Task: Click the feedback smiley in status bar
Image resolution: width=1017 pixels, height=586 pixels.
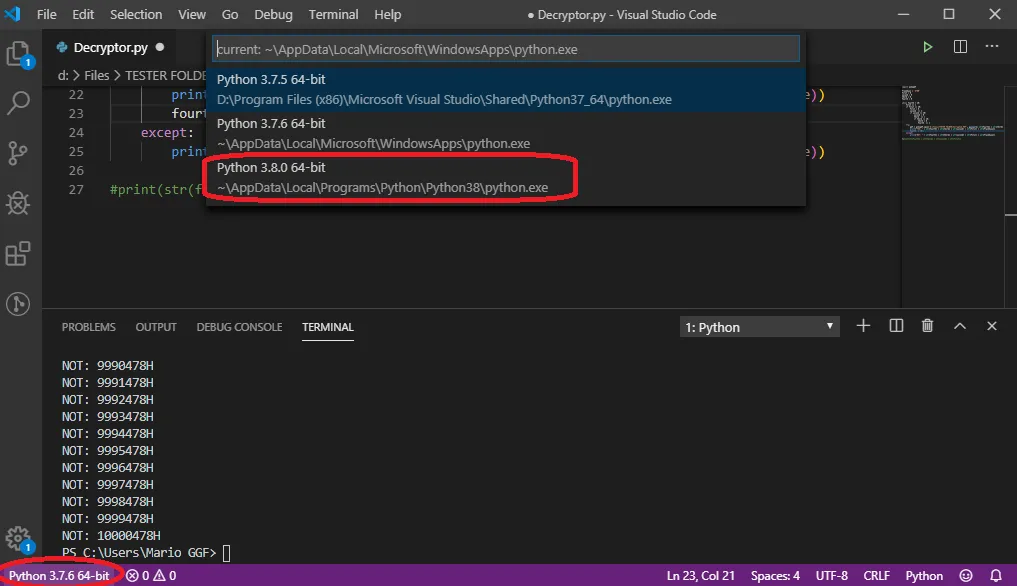Action: click(966, 576)
